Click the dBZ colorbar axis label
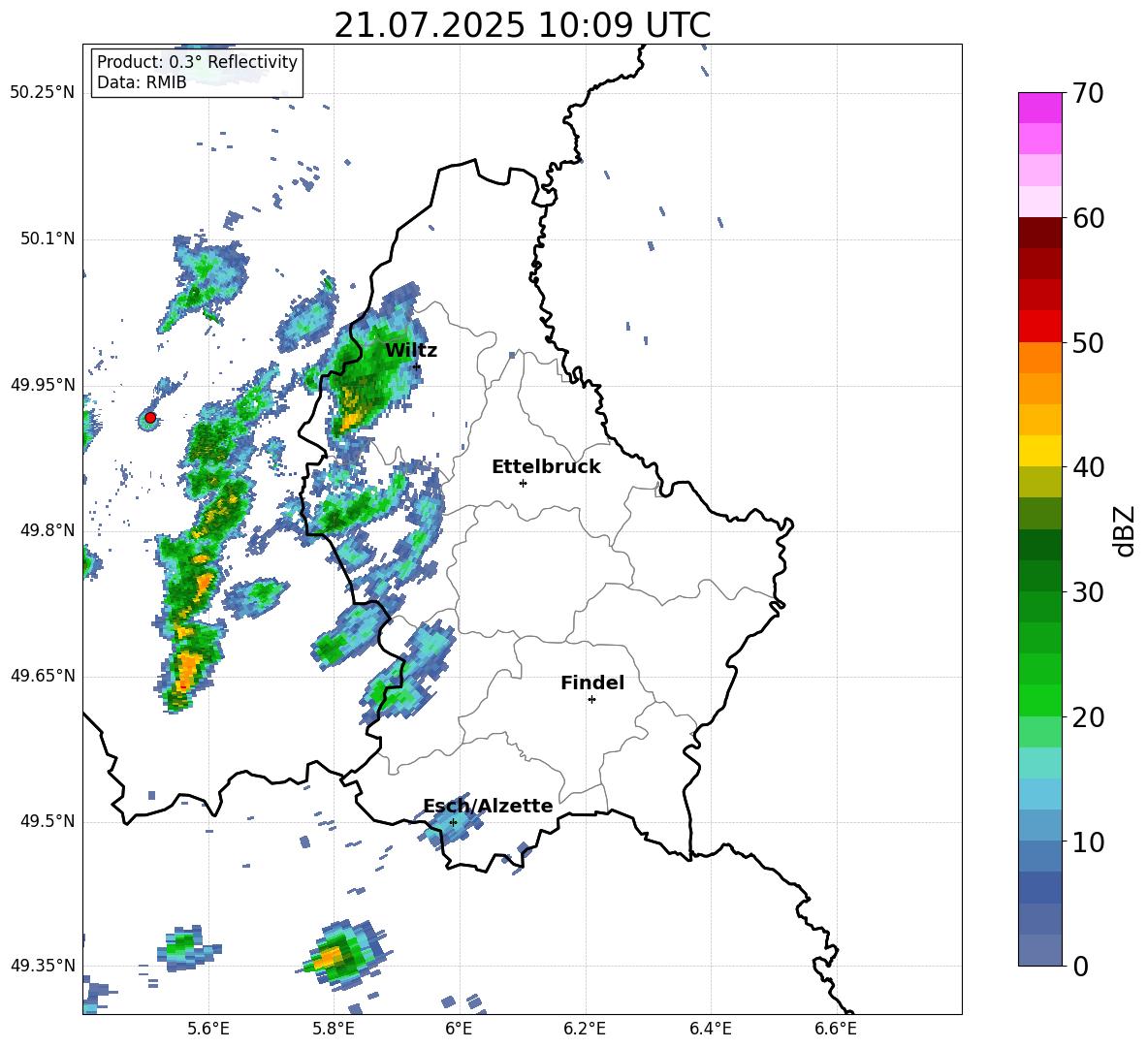The width and height of the screenshot is (1148, 1048). [1126, 530]
